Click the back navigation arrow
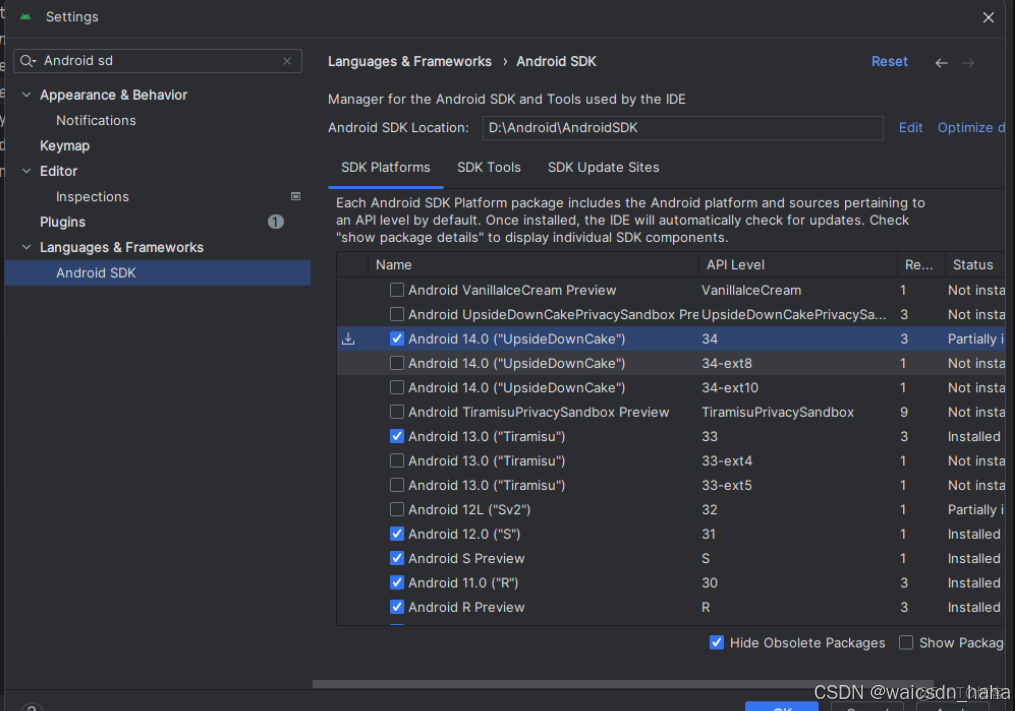Viewport: 1015px width, 711px height. pyautogui.click(x=941, y=61)
